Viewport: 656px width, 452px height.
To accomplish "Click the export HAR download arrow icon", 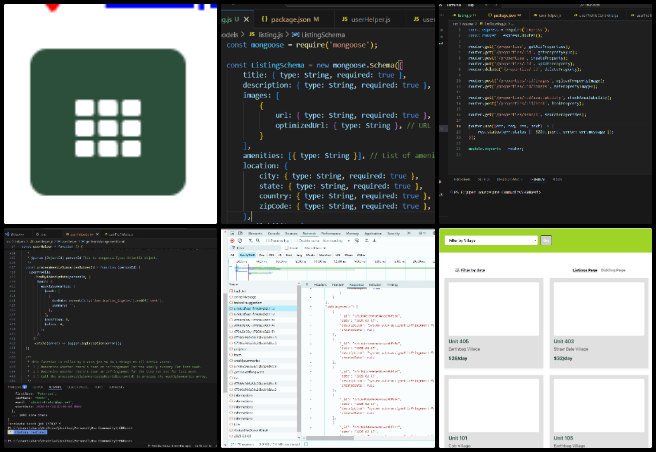I will (374, 241).
